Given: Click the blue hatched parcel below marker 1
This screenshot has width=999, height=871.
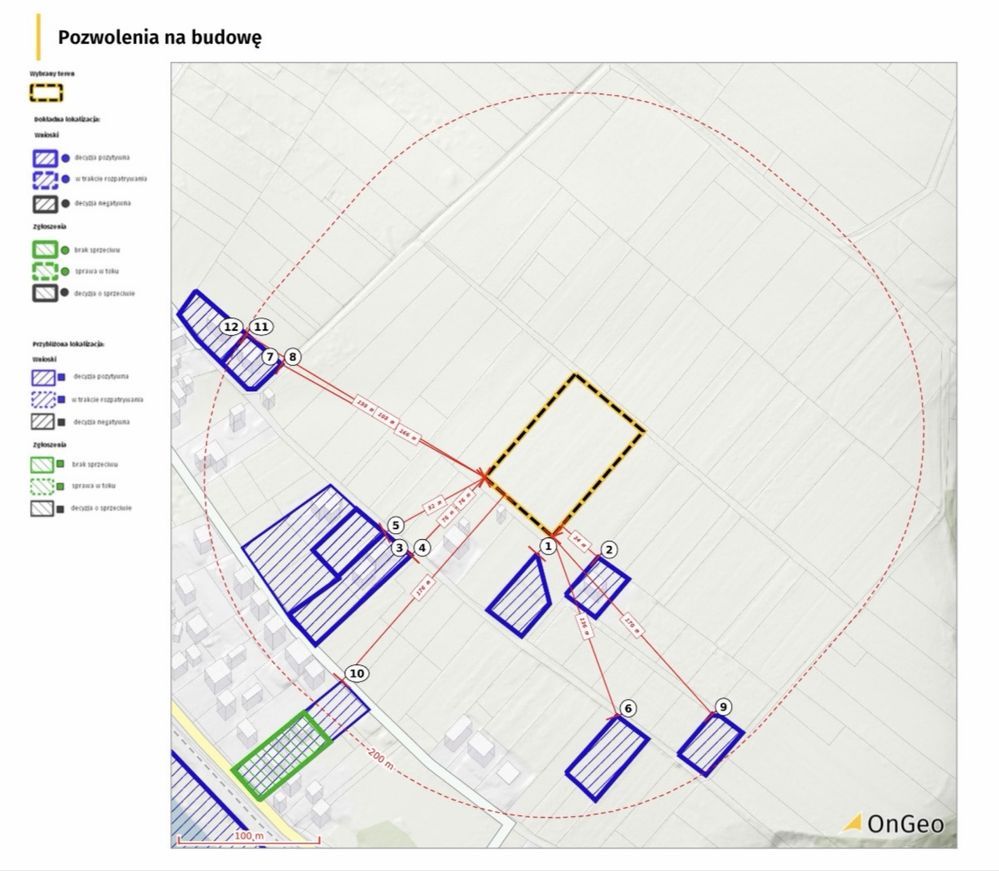Looking at the screenshot, I should click(x=520, y=595).
